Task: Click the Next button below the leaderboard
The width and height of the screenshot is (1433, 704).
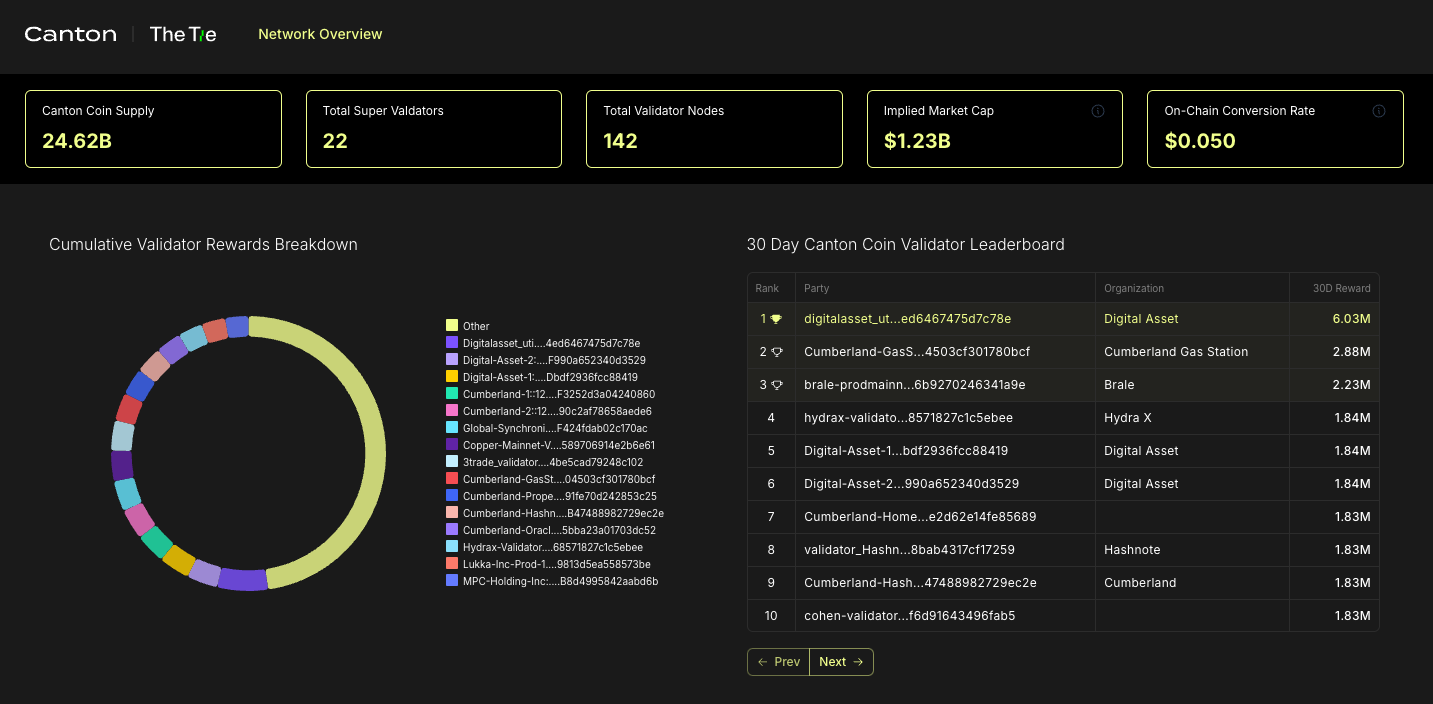Action: (x=841, y=662)
